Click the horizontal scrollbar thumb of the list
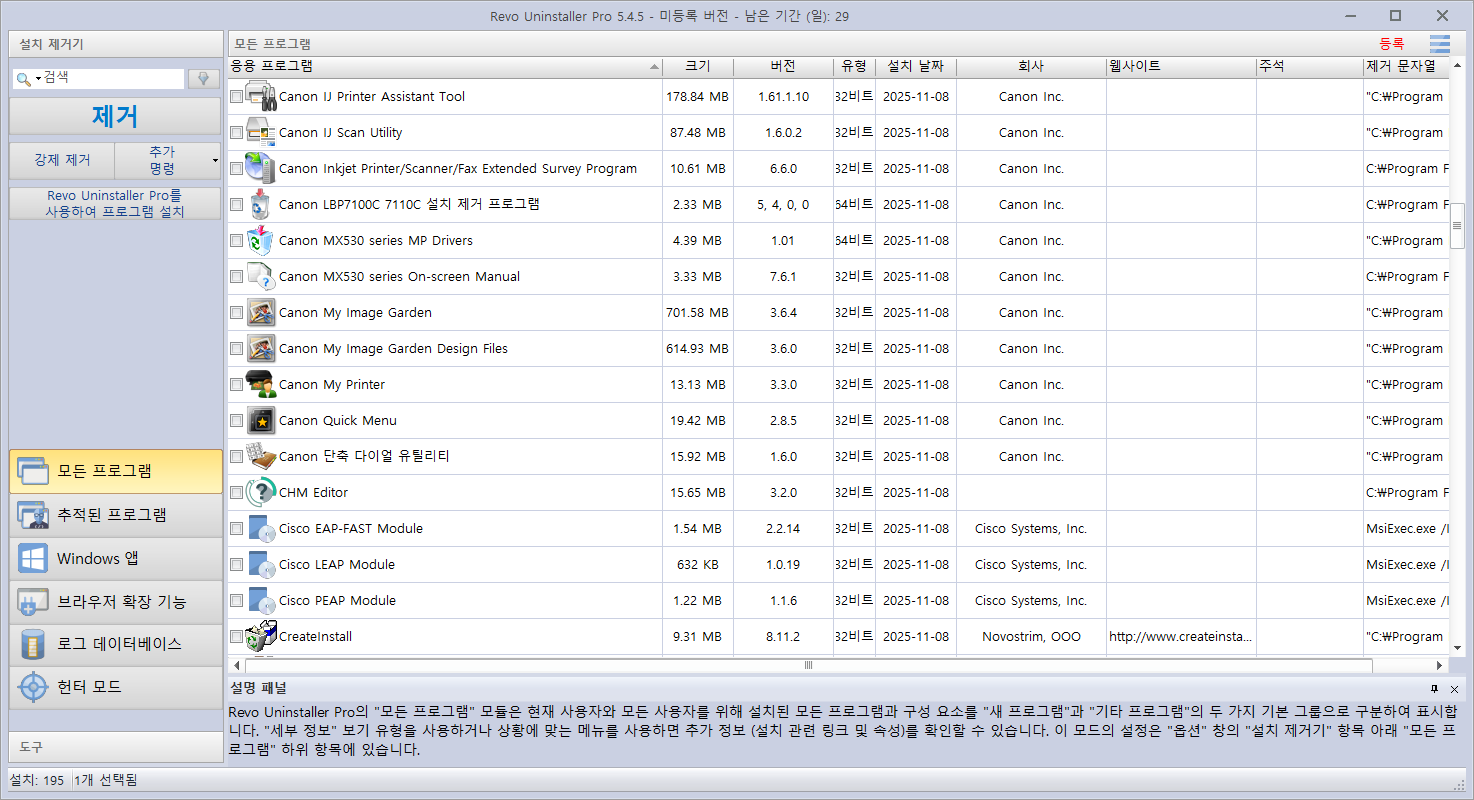The height and width of the screenshot is (800, 1474). pyautogui.click(x=809, y=665)
